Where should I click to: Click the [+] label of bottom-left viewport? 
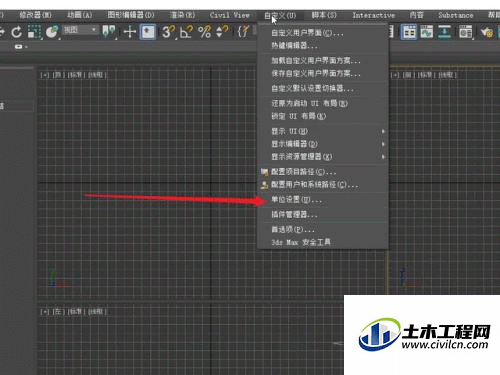45,312
